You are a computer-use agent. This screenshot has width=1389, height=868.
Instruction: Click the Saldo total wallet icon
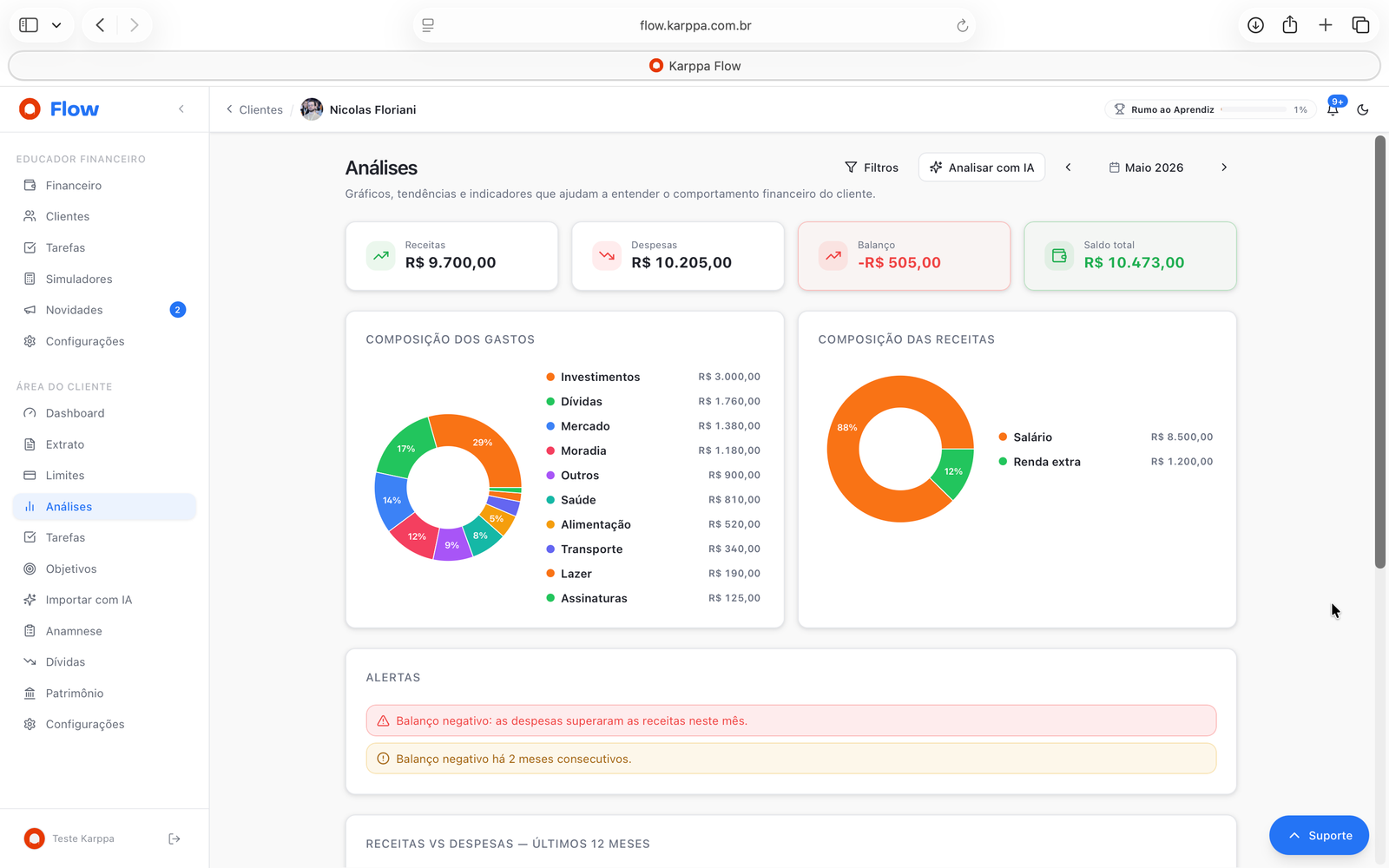pyautogui.click(x=1059, y=256)
